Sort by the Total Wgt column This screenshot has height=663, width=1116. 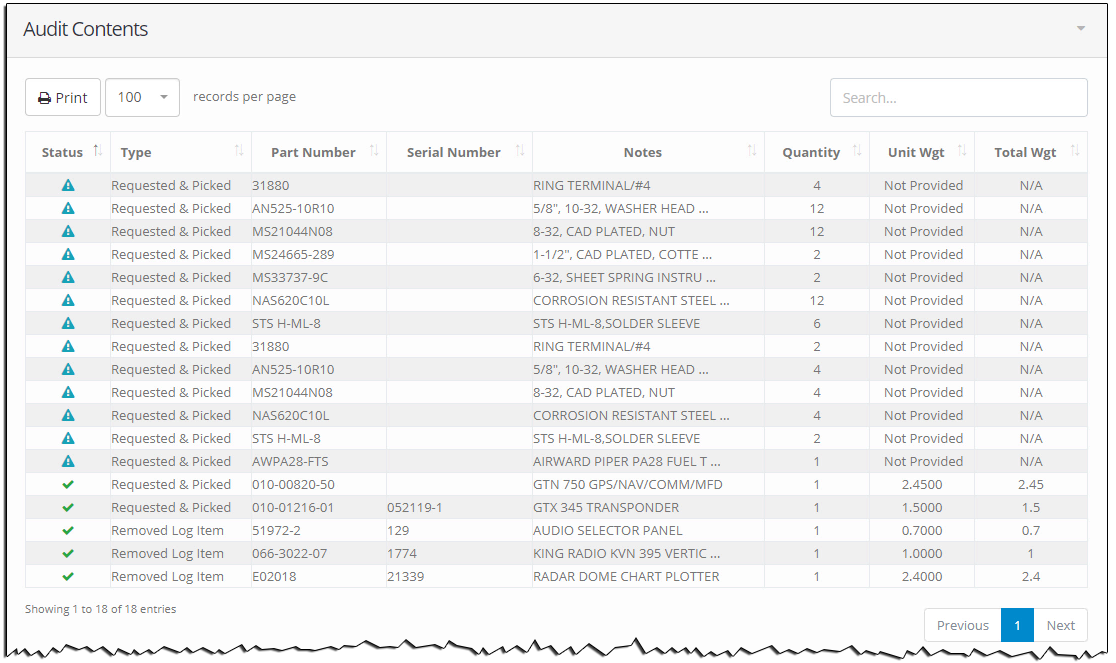pyautogui.click(x=1031, y=152)
